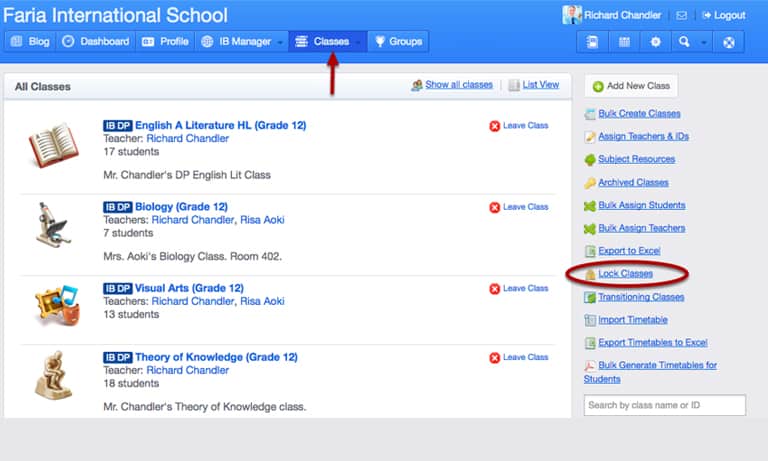Click the open book English class icon
This screenshot has width=768, height=461.
point(53,145)
